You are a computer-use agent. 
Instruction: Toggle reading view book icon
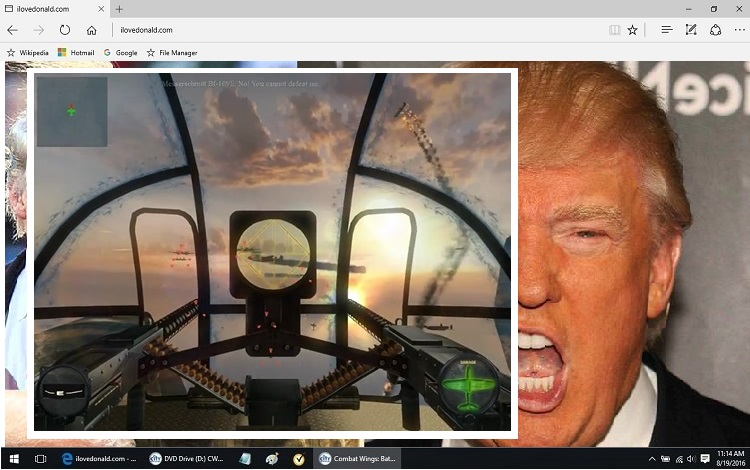click(x=615, y=30)
